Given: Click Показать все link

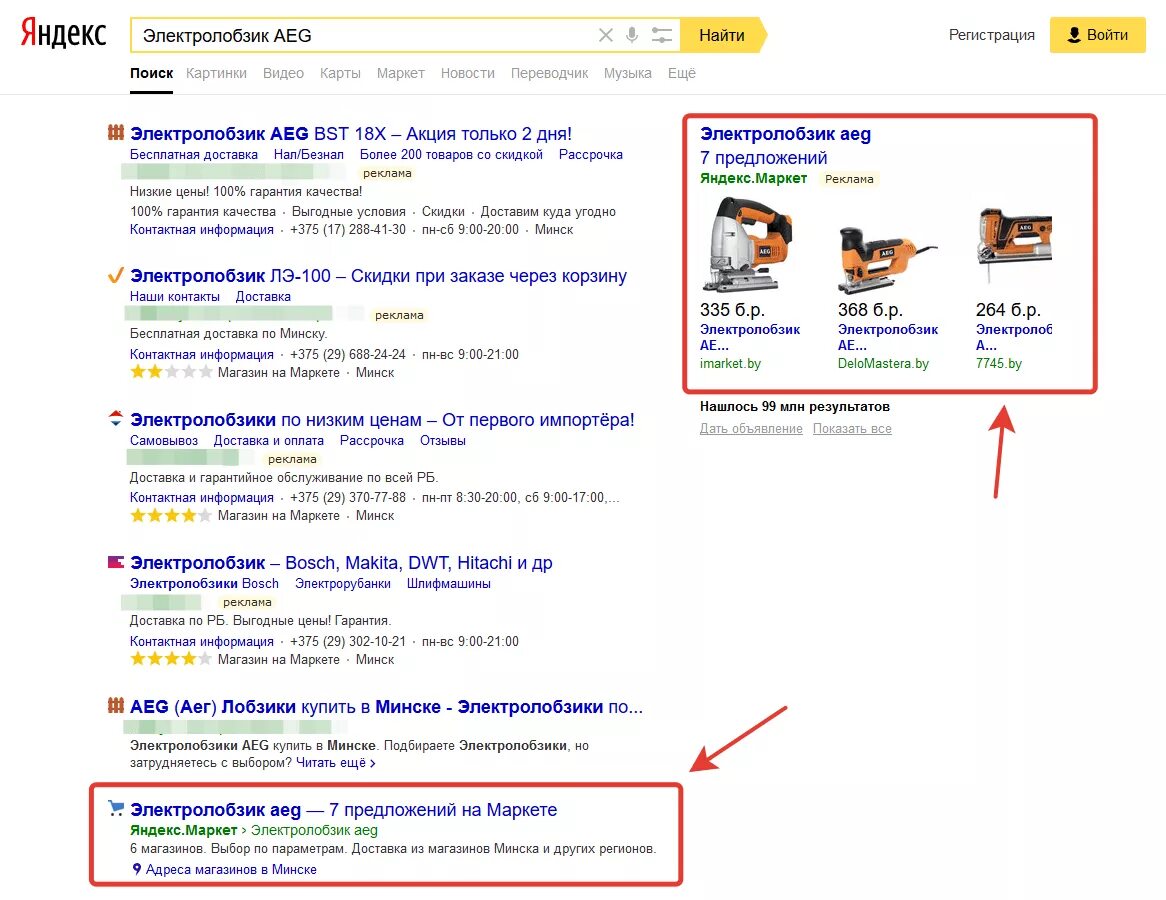Looking at the screenshot, I should (x=852, y=429).
